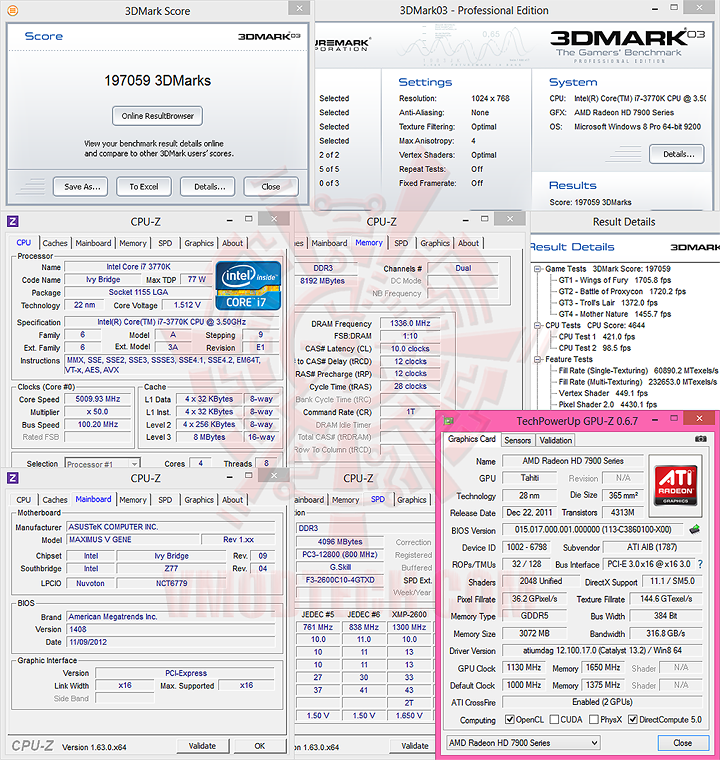Screen dimensions: 720x760
Task: Click the To Excel button
Action: coord(144,187)
